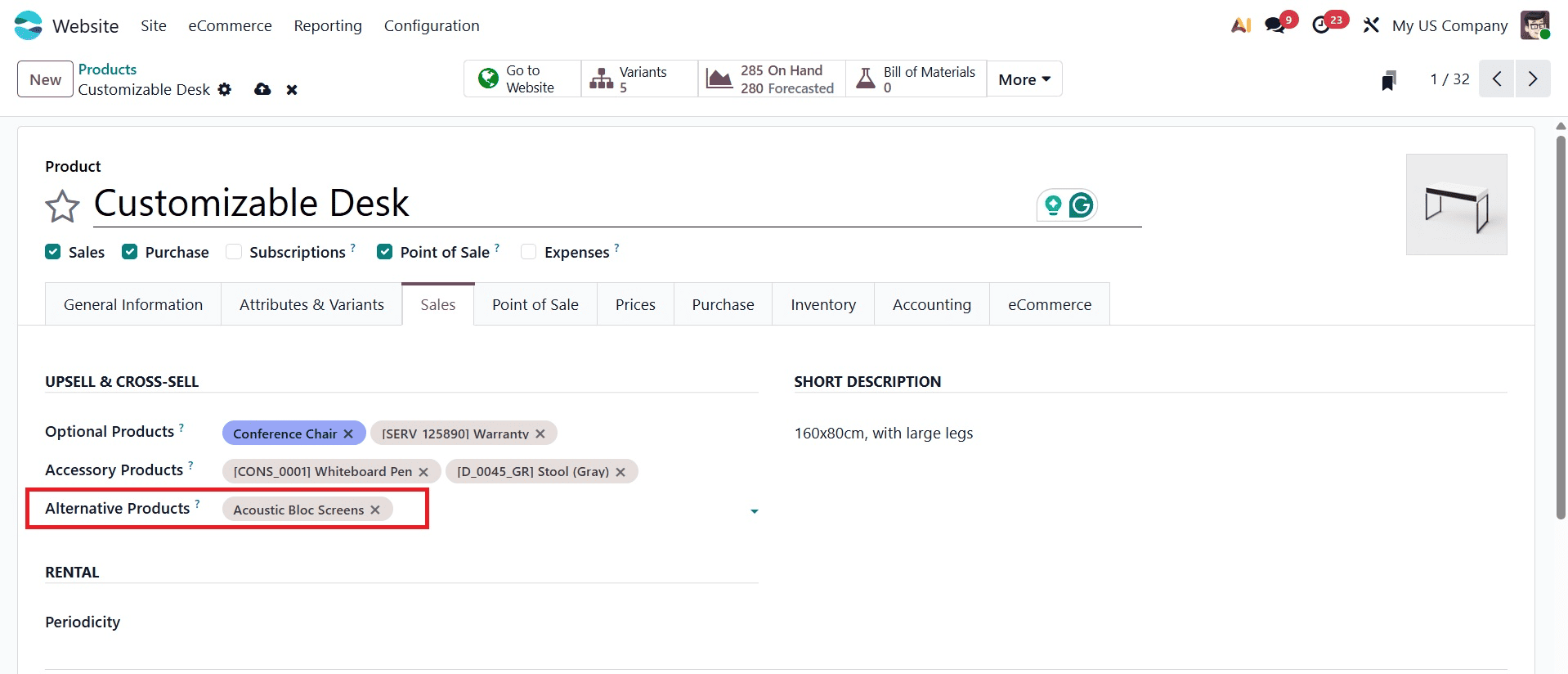Click the short description text field
Viewport: 1568px width, 674px height.
1150,434
